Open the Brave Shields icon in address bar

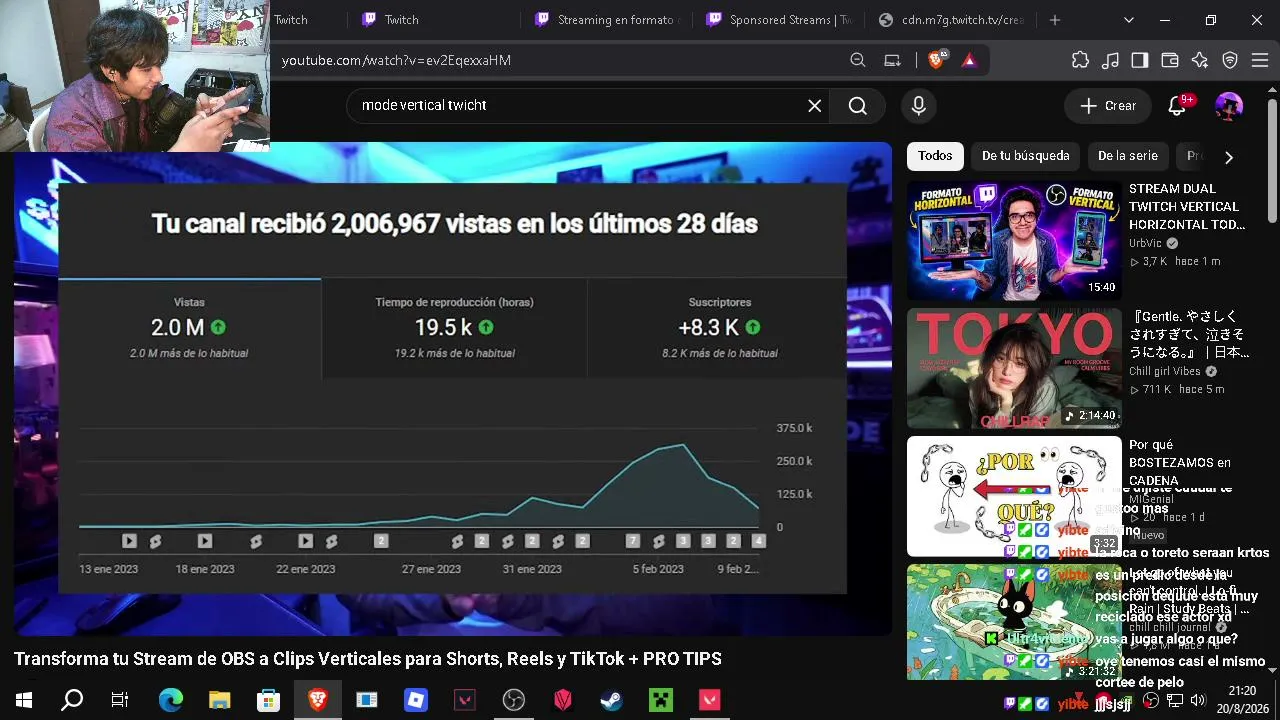coord(936,60)
